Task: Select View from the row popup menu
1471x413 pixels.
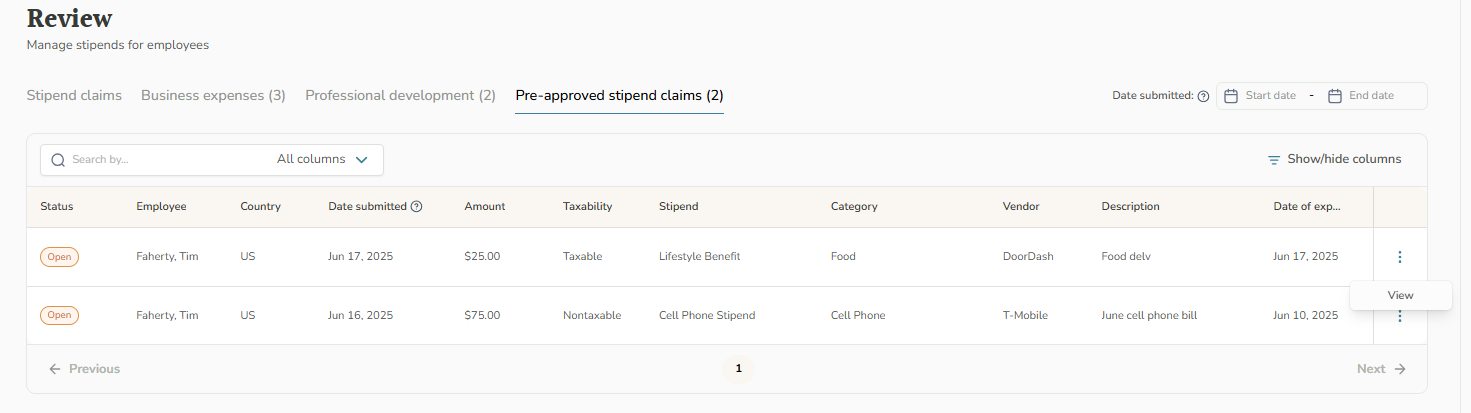Action: pos(1400,295)
